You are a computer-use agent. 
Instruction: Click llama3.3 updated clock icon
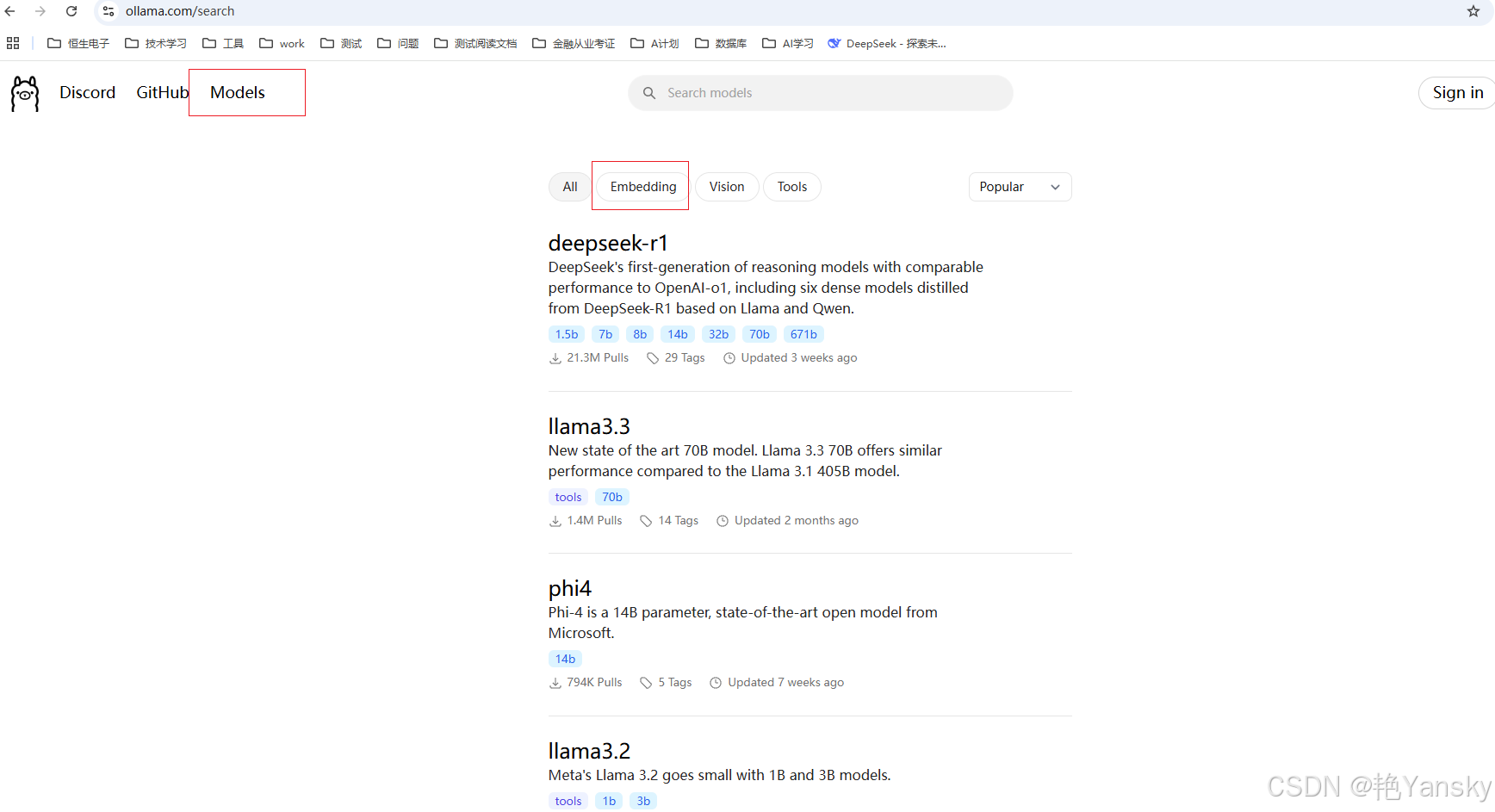(723, 521)
